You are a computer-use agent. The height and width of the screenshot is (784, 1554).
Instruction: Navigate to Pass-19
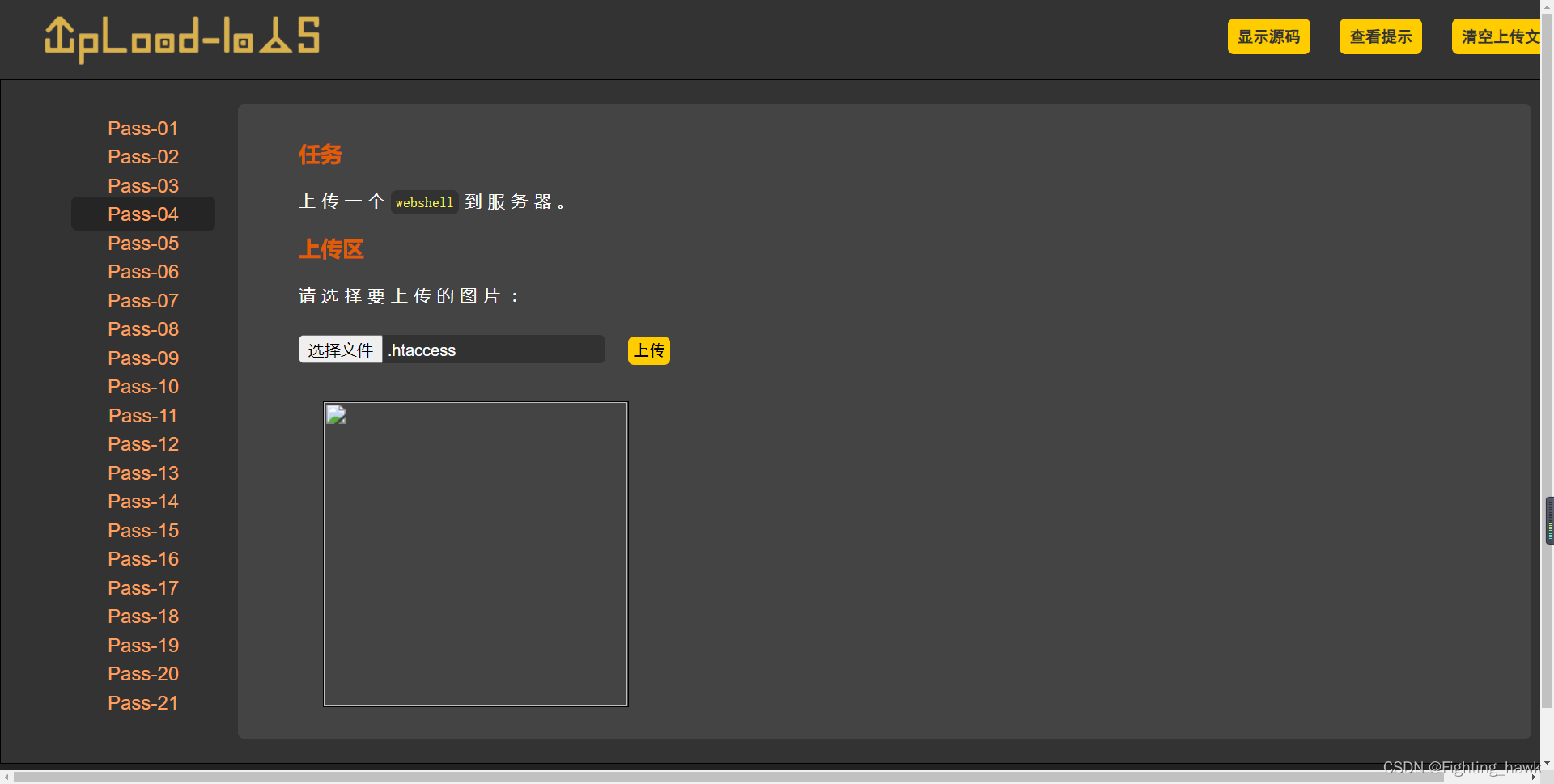143,646
